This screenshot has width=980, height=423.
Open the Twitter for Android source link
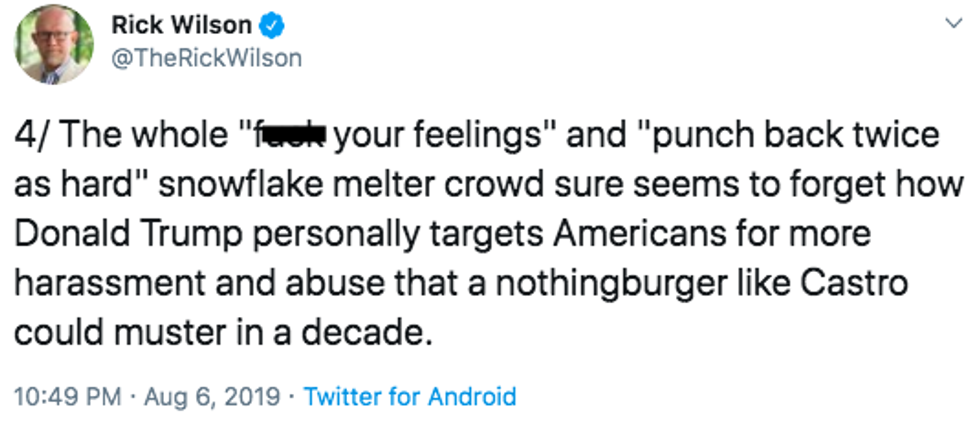point(410,396)
